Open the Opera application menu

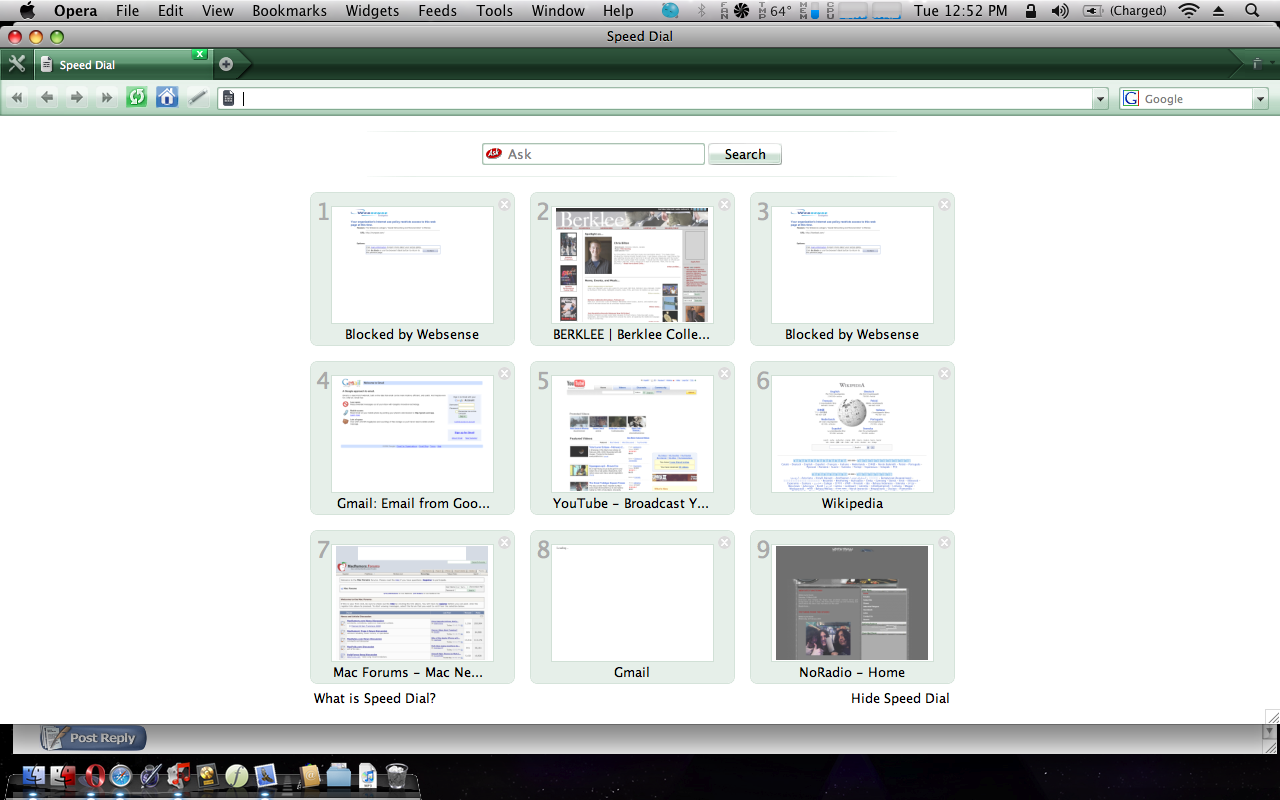[75, 11]
